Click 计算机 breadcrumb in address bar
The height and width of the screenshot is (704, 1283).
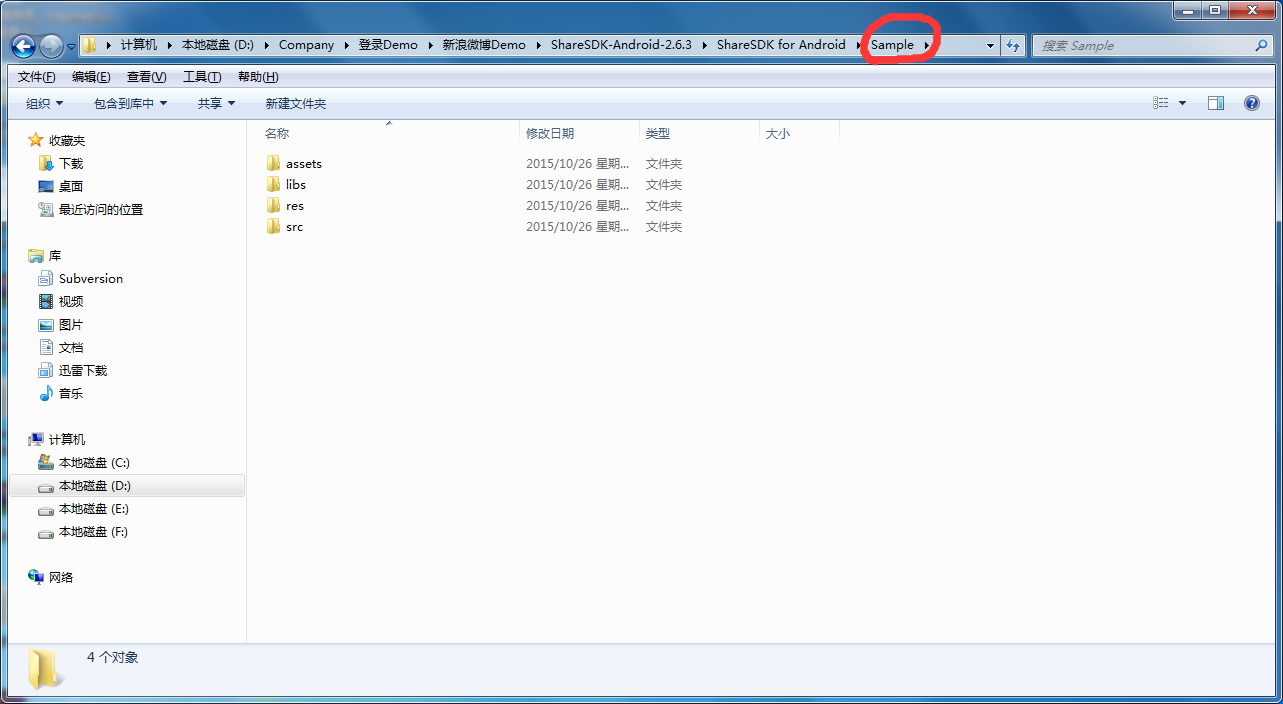coord(139,45)
